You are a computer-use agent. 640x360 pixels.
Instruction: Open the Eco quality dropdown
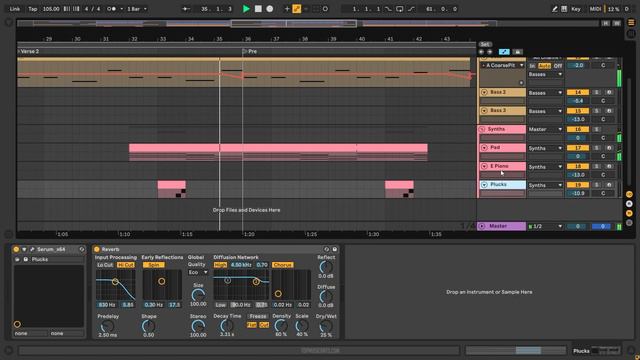click(198, 272)
